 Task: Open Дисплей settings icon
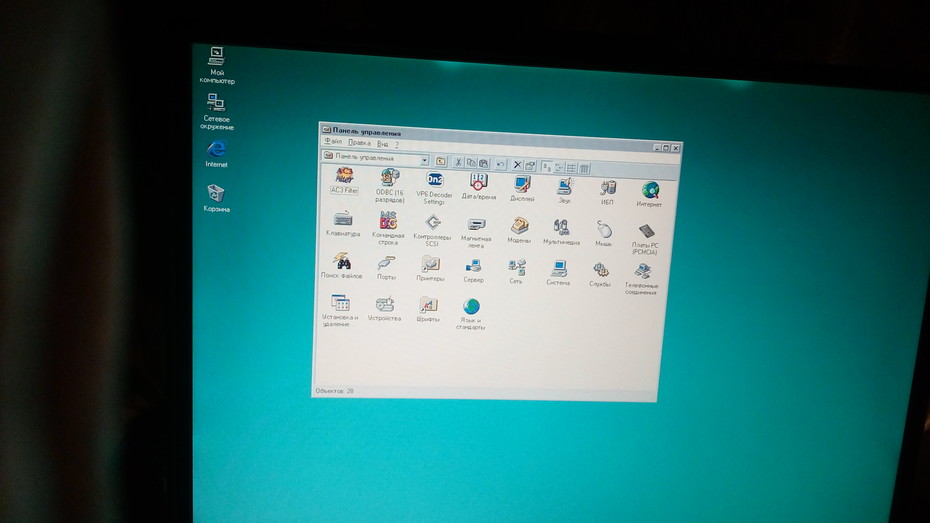[522, 189]
